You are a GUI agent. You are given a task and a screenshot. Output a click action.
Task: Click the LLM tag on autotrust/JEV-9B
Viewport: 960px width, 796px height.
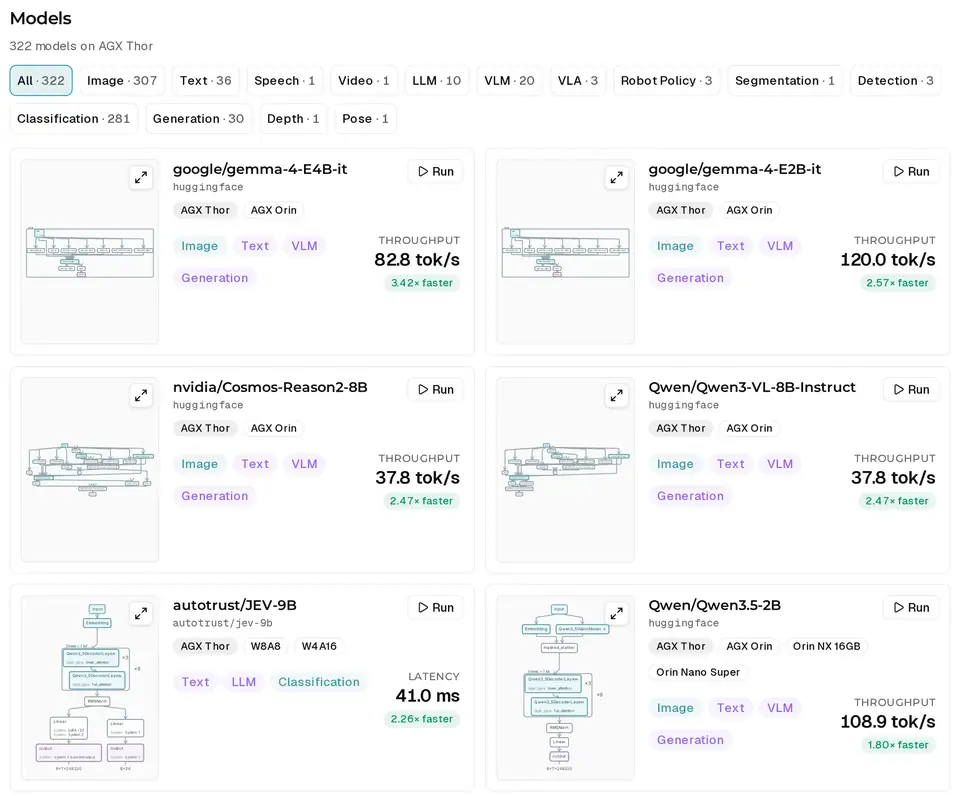[x=244, y=682]
